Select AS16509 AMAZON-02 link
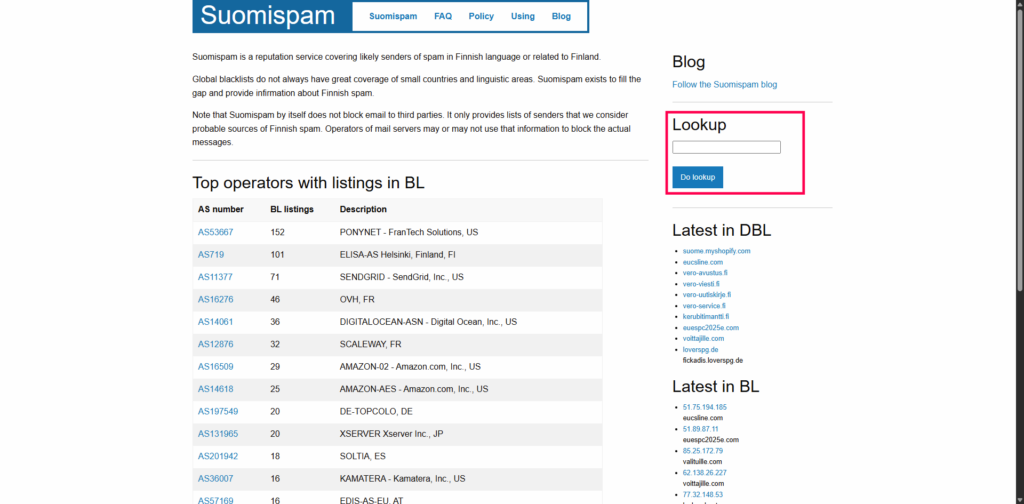Screen dimensions: 1024x504 [215, 367]
